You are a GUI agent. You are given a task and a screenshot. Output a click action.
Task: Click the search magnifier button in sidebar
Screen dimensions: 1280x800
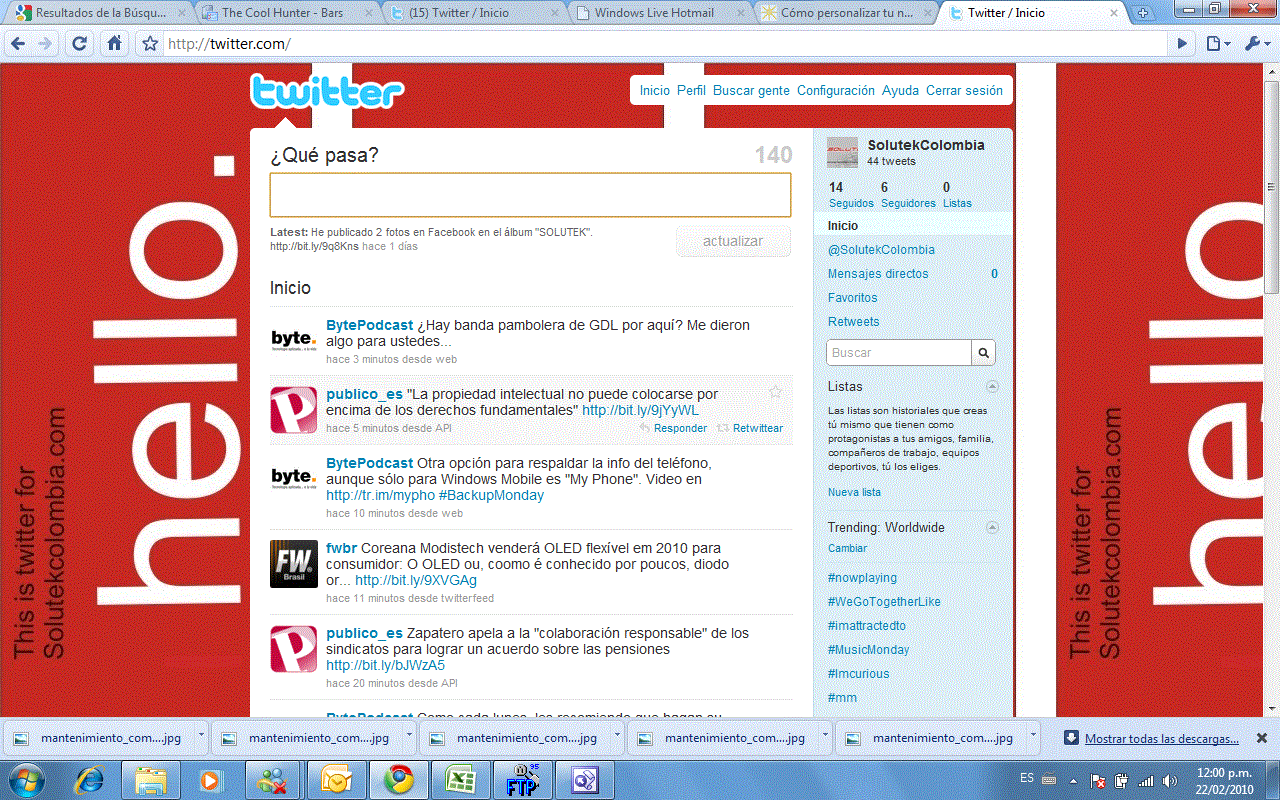(984, 353)
